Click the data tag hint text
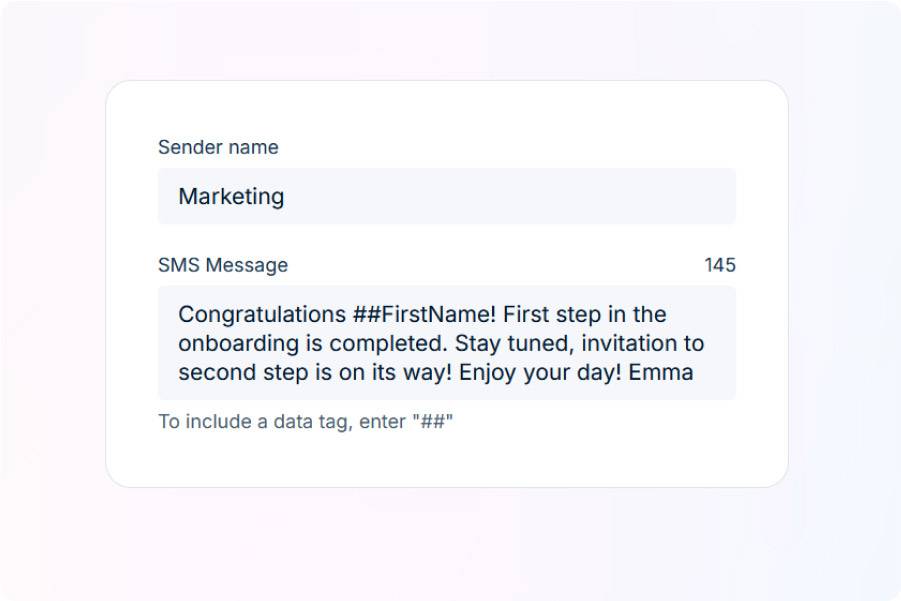The width and height of the screenshot is (901, 601). pyautogui.click(x=306, y=422)
